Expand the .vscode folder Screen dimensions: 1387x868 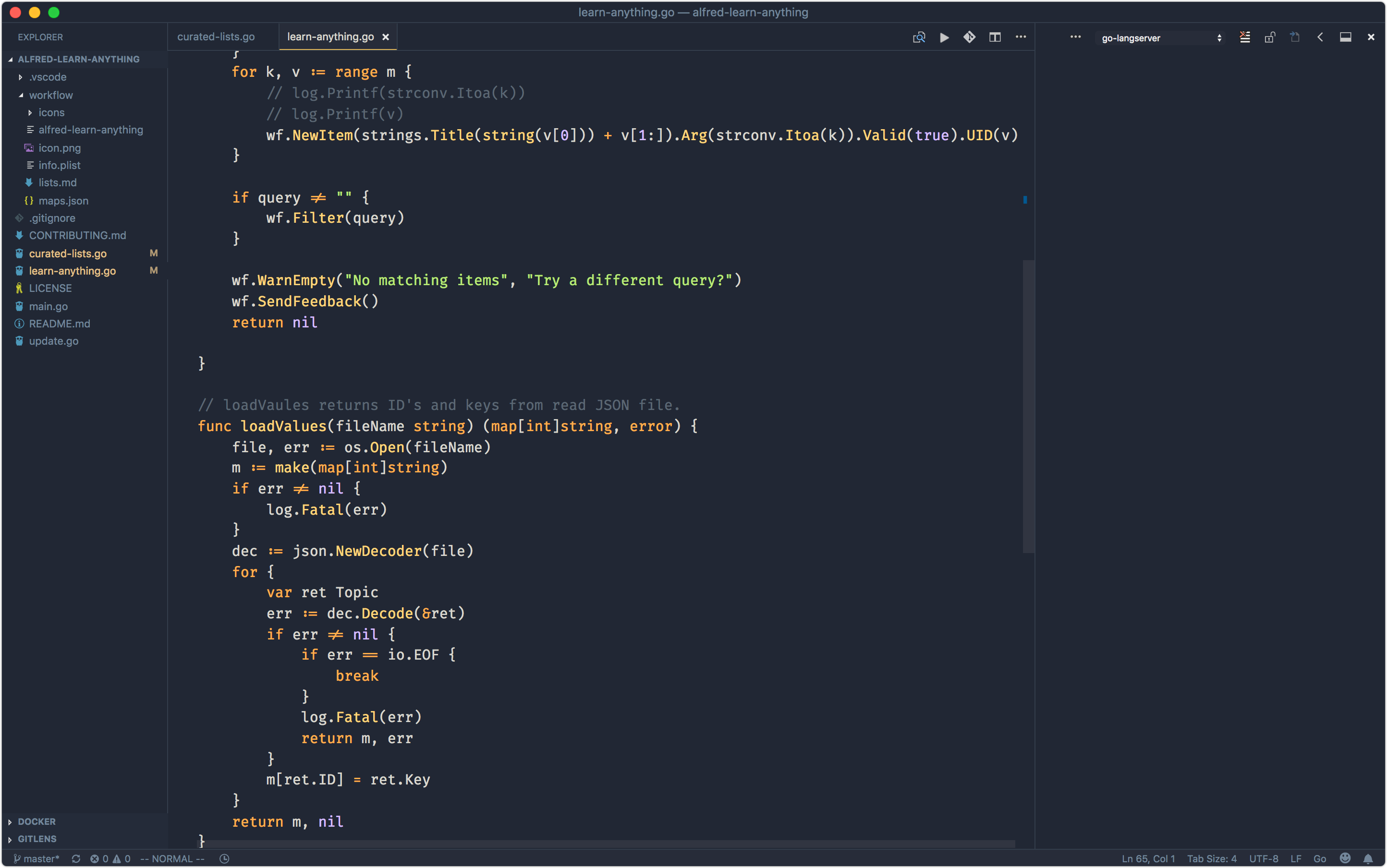click(x=48, y=77)
